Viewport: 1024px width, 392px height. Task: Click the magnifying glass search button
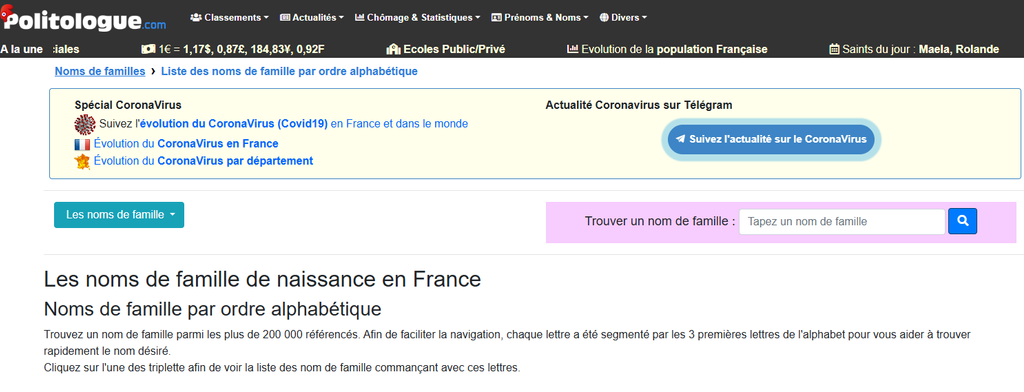pos(962,221)
